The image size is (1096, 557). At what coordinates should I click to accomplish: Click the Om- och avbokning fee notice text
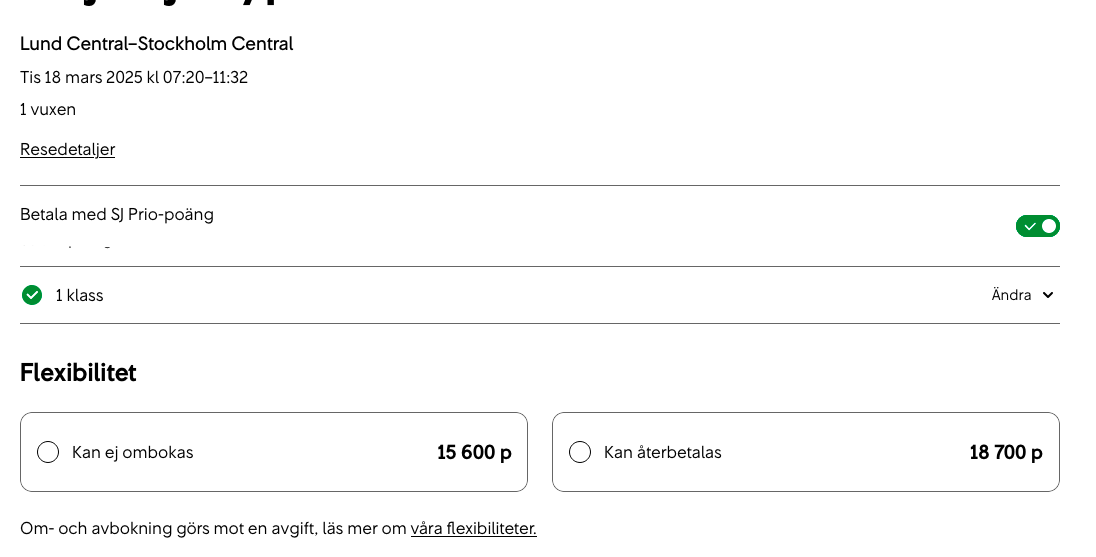pos(214,528)
